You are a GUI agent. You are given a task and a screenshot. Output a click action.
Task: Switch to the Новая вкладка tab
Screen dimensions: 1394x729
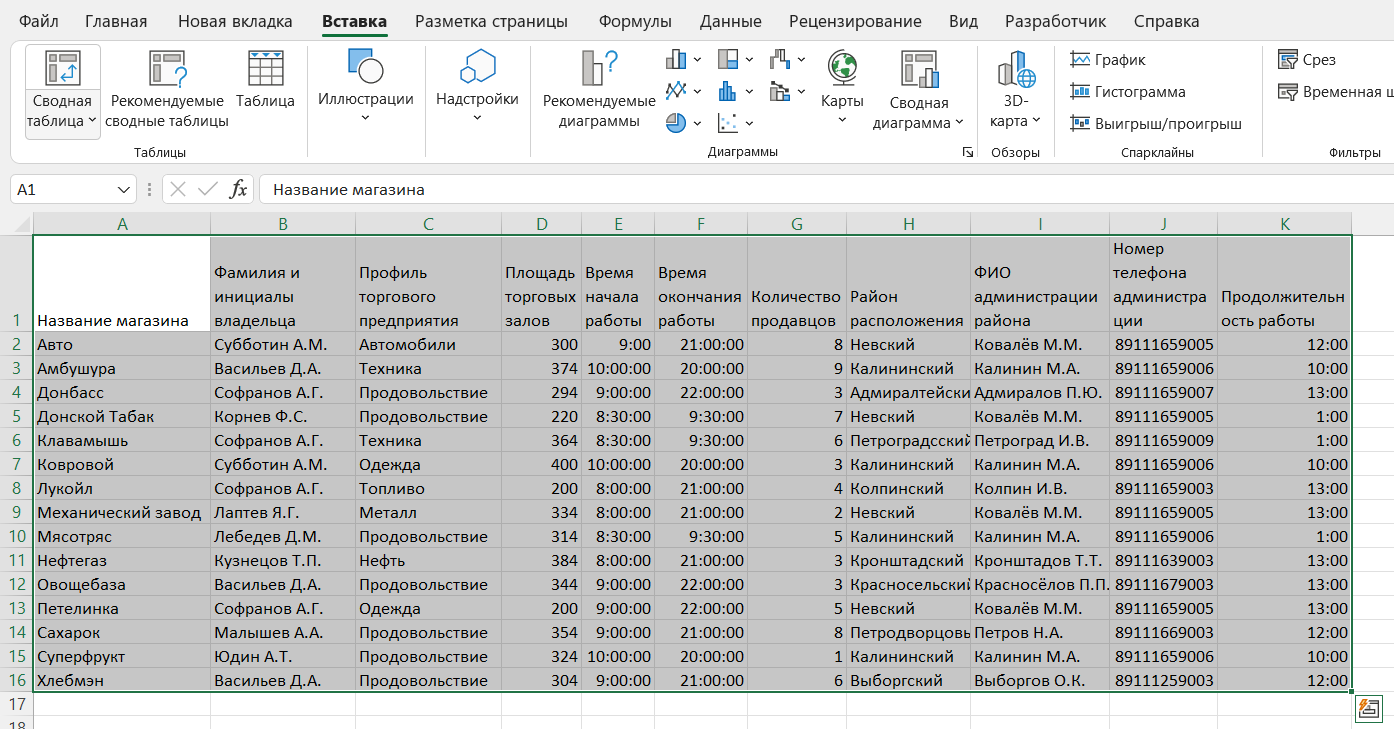(235, 21)
